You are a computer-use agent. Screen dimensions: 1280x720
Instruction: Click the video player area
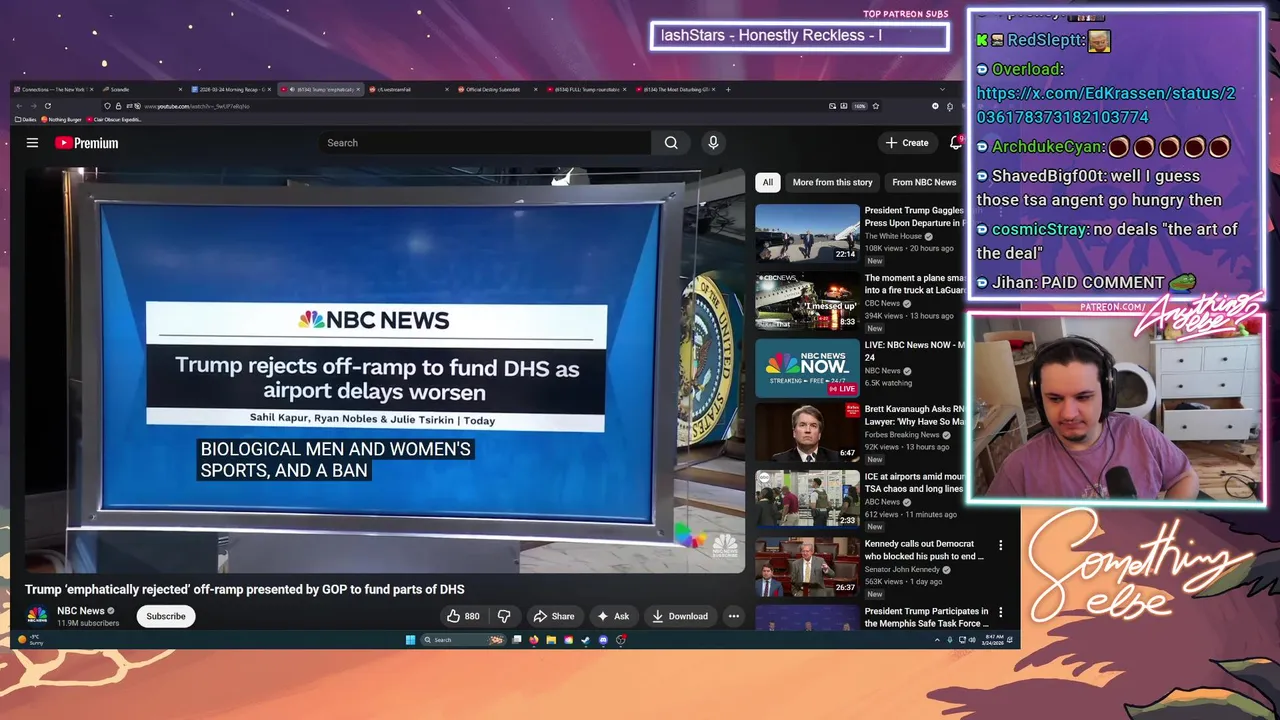point(385,370)
